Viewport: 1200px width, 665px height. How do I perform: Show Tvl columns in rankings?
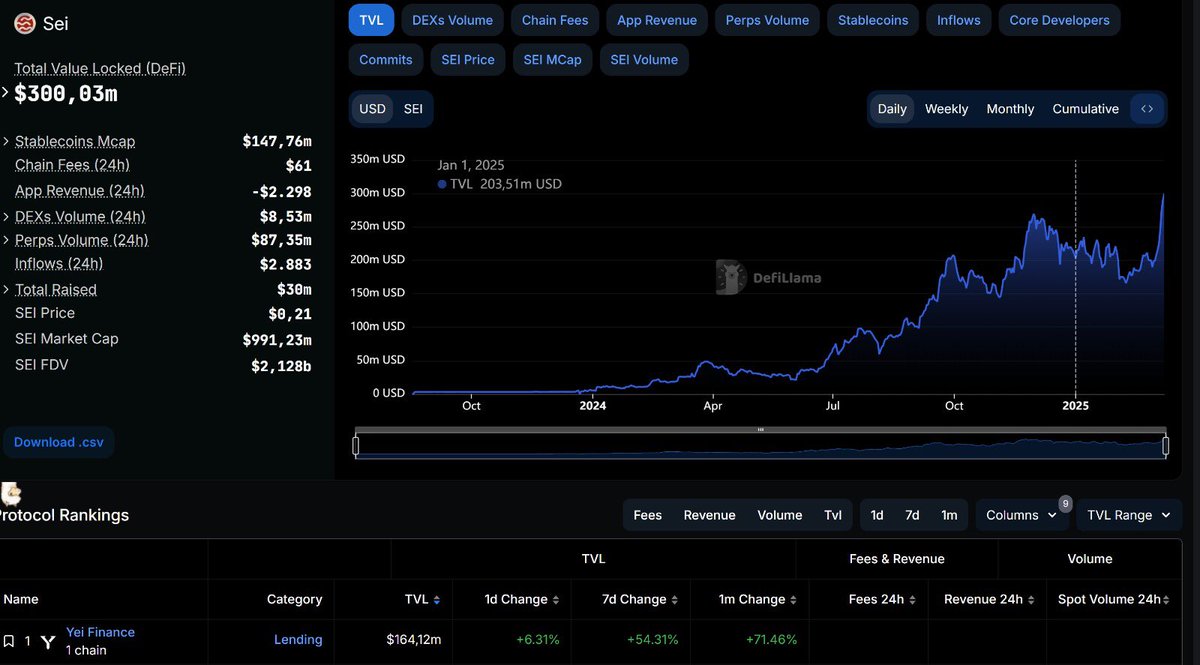(x=833, y=515)
